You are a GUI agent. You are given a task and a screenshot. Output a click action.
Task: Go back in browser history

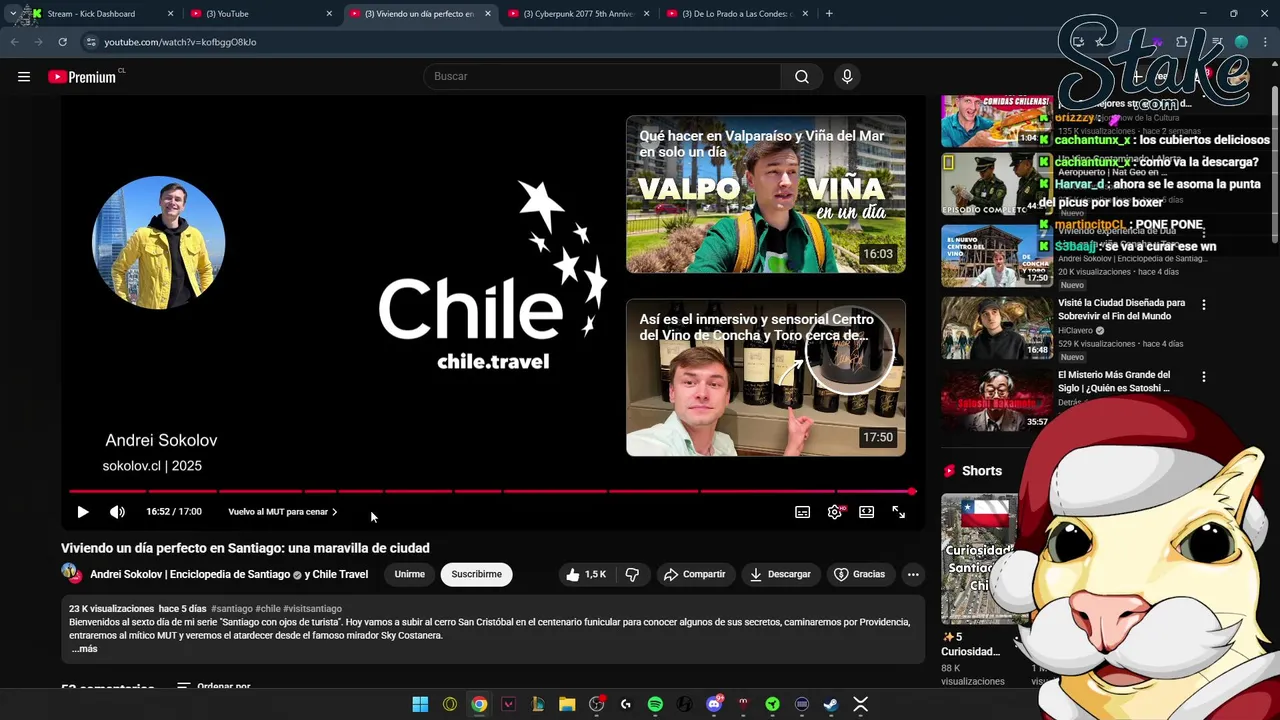[x=14, y=42]
